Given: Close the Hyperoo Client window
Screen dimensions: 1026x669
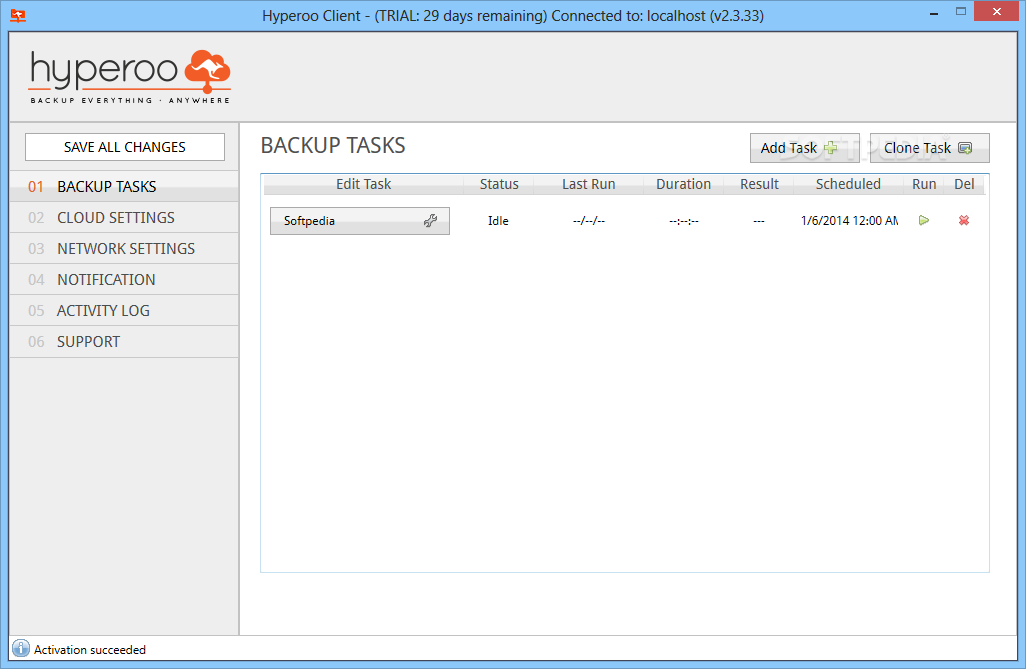Looking at the screenshot, I should point(997,12).
